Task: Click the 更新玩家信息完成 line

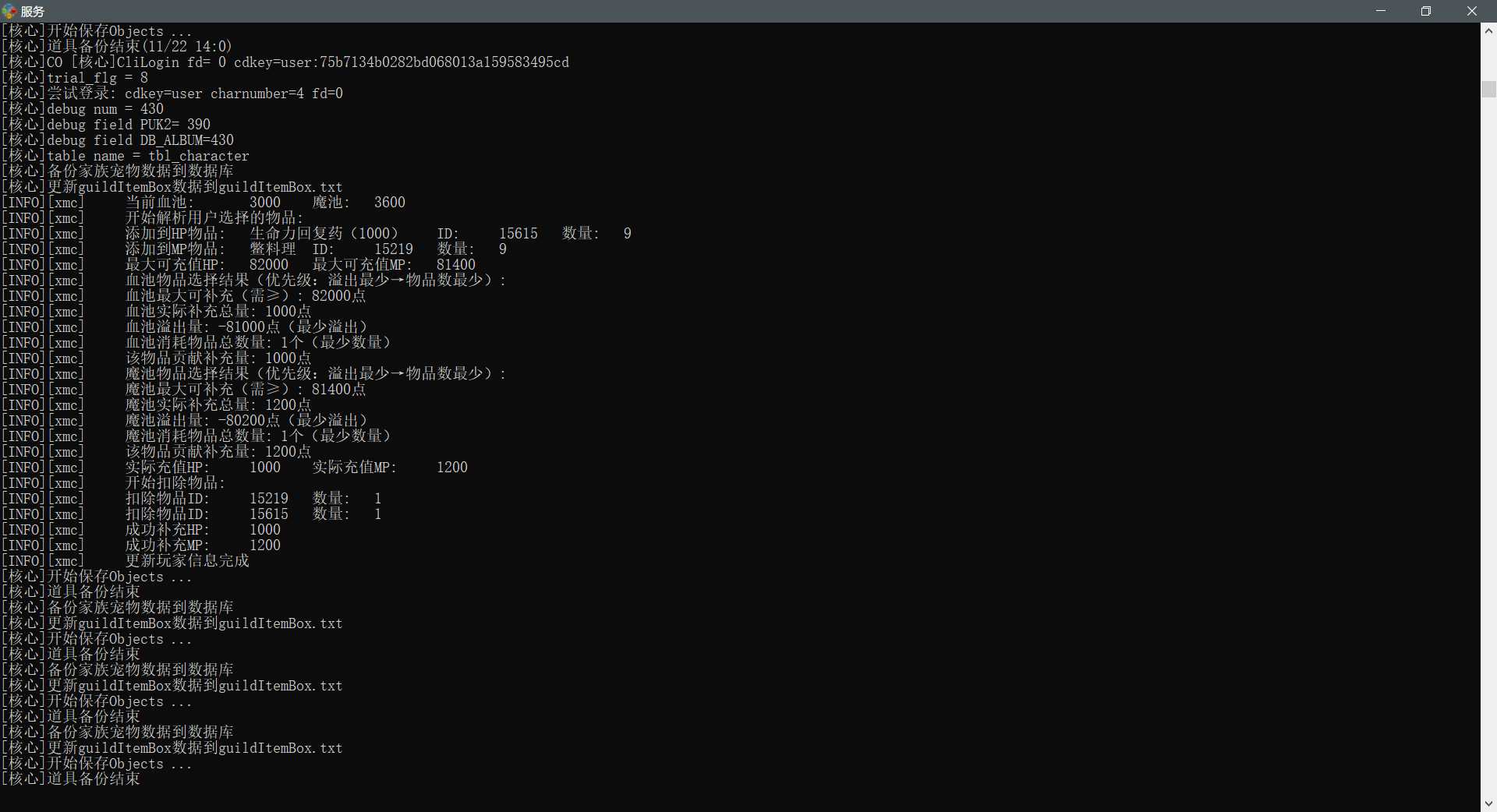Action: [126, 561]
